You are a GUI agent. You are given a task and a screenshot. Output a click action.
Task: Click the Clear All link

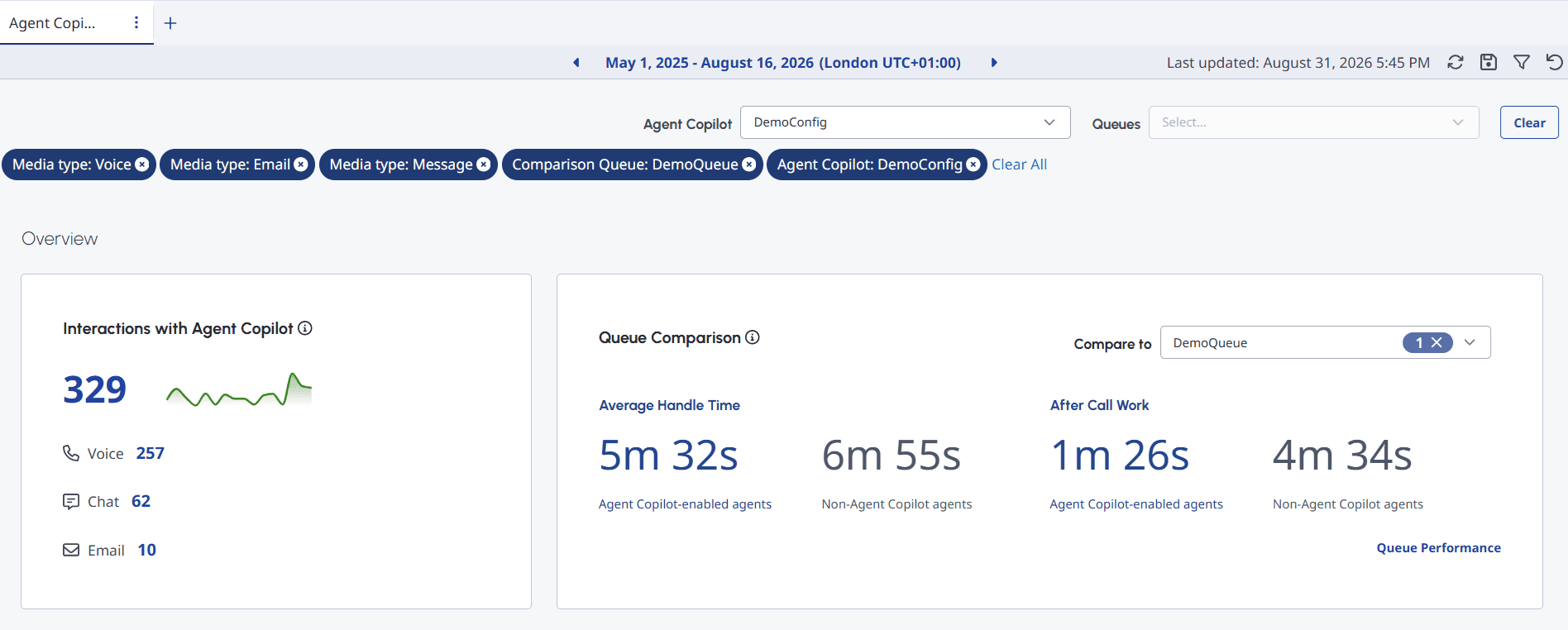tap(1019, 165)
